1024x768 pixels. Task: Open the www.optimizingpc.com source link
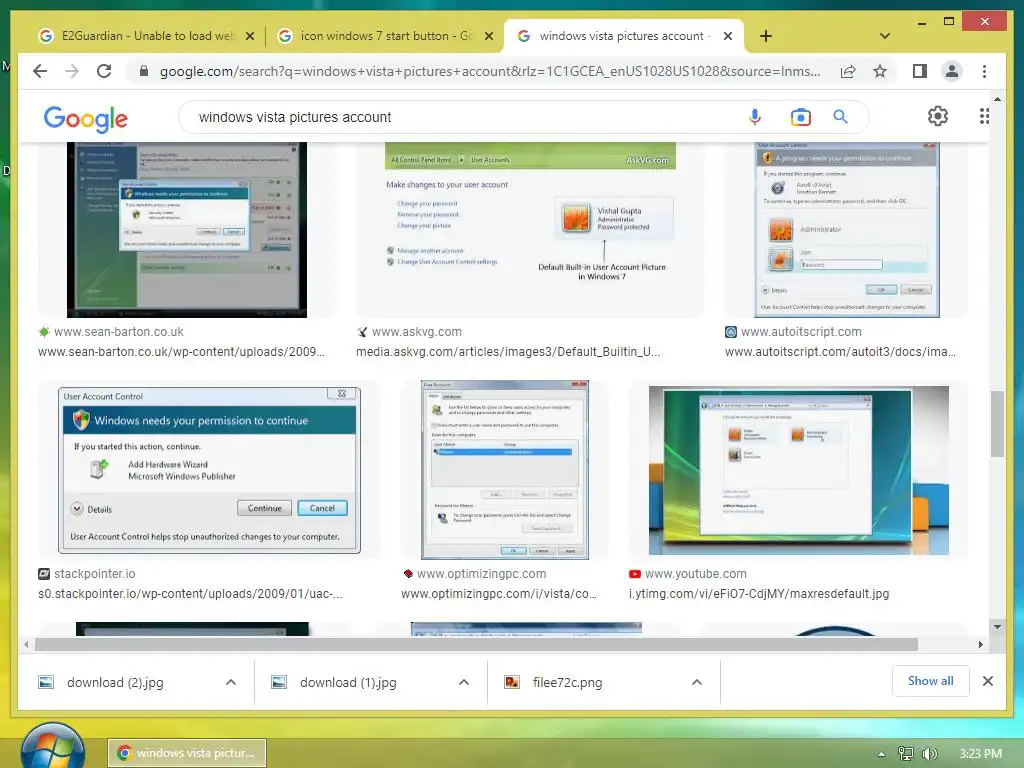pos(481,573)
